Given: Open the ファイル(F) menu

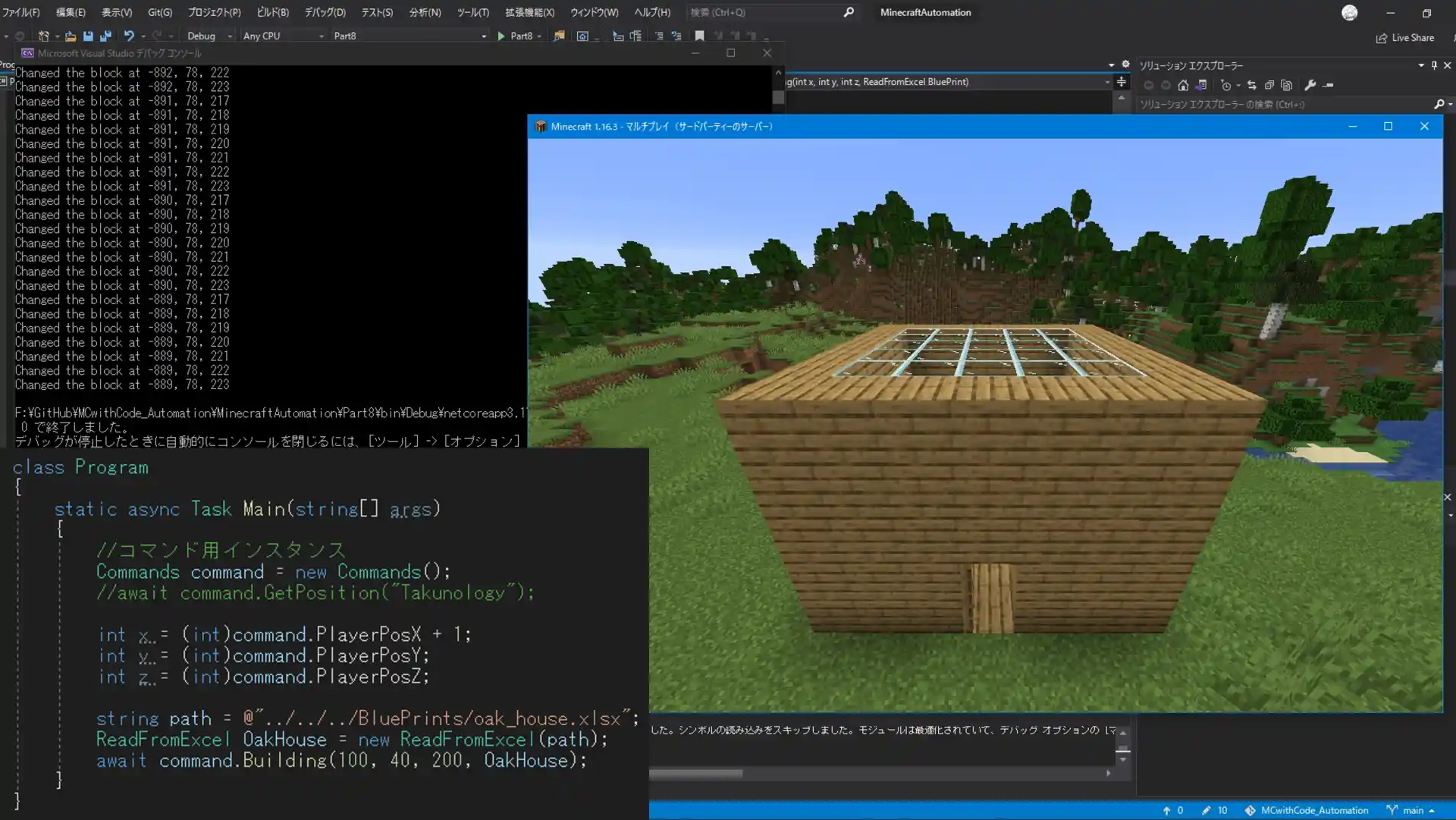Looking at the screenshot, I should (20, 12).
